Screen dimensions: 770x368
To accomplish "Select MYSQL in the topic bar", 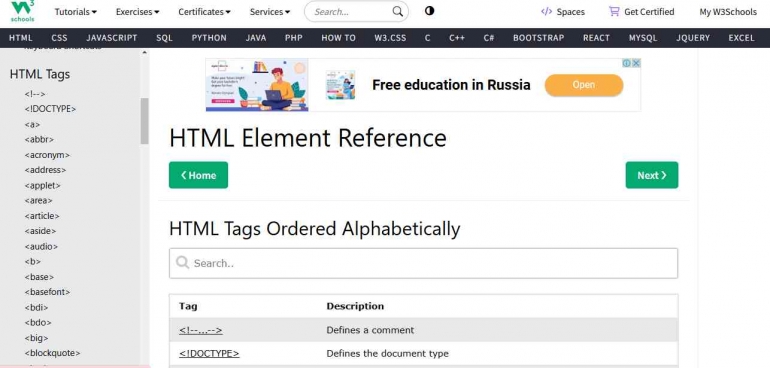I will click(x=643, y=38).
